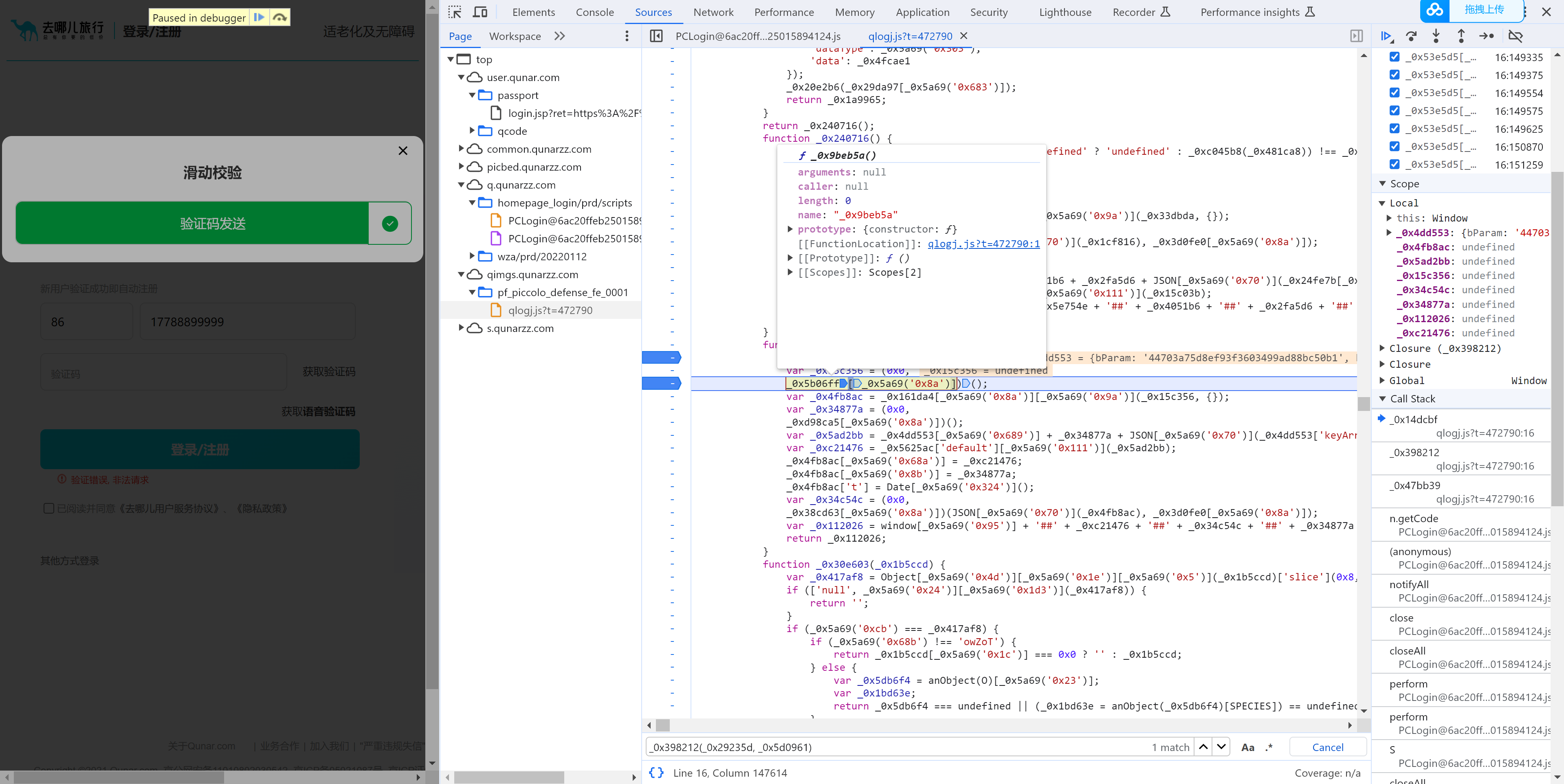
Task: Step over from the Paused in debugger overlay
Action: 280,18
